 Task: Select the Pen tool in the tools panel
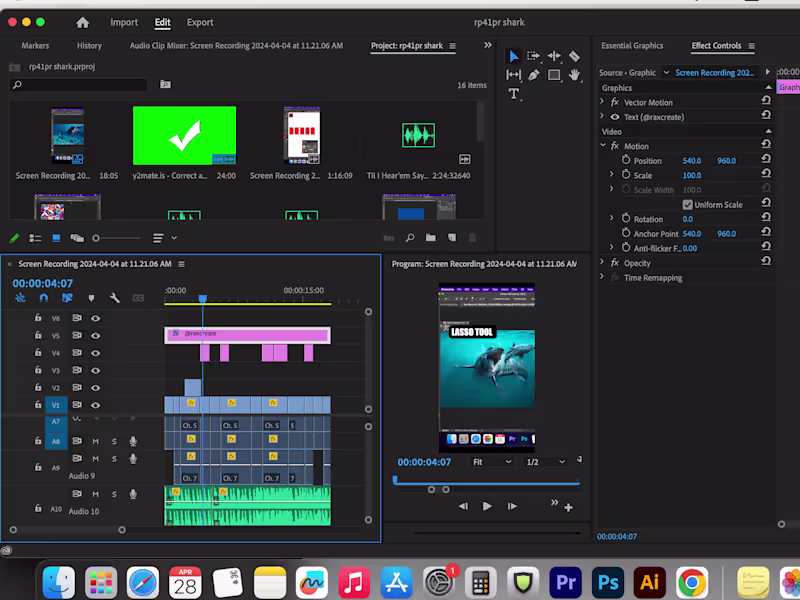click(x=534, y=74)
